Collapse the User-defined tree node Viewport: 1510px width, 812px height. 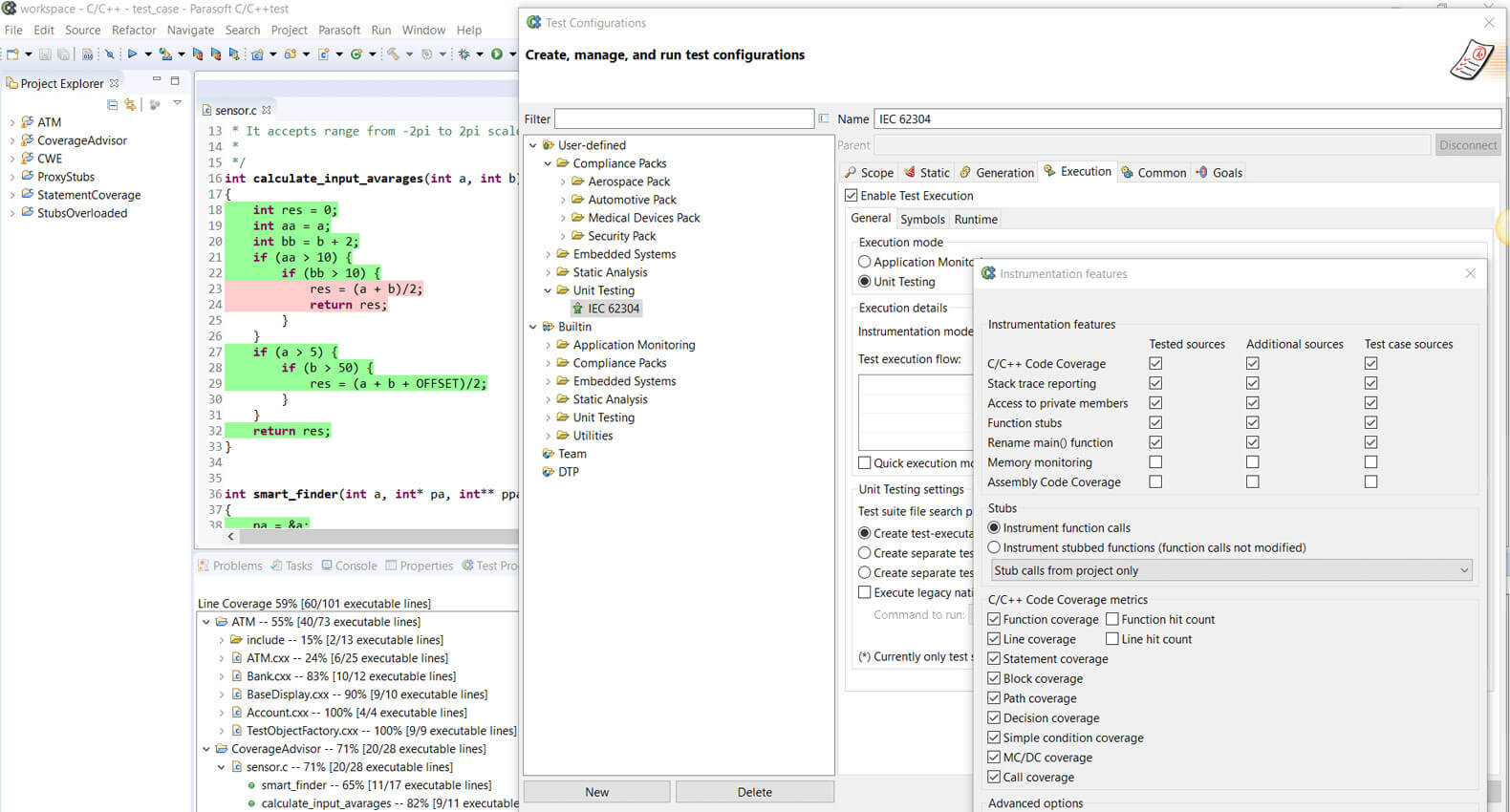[533, 145]
